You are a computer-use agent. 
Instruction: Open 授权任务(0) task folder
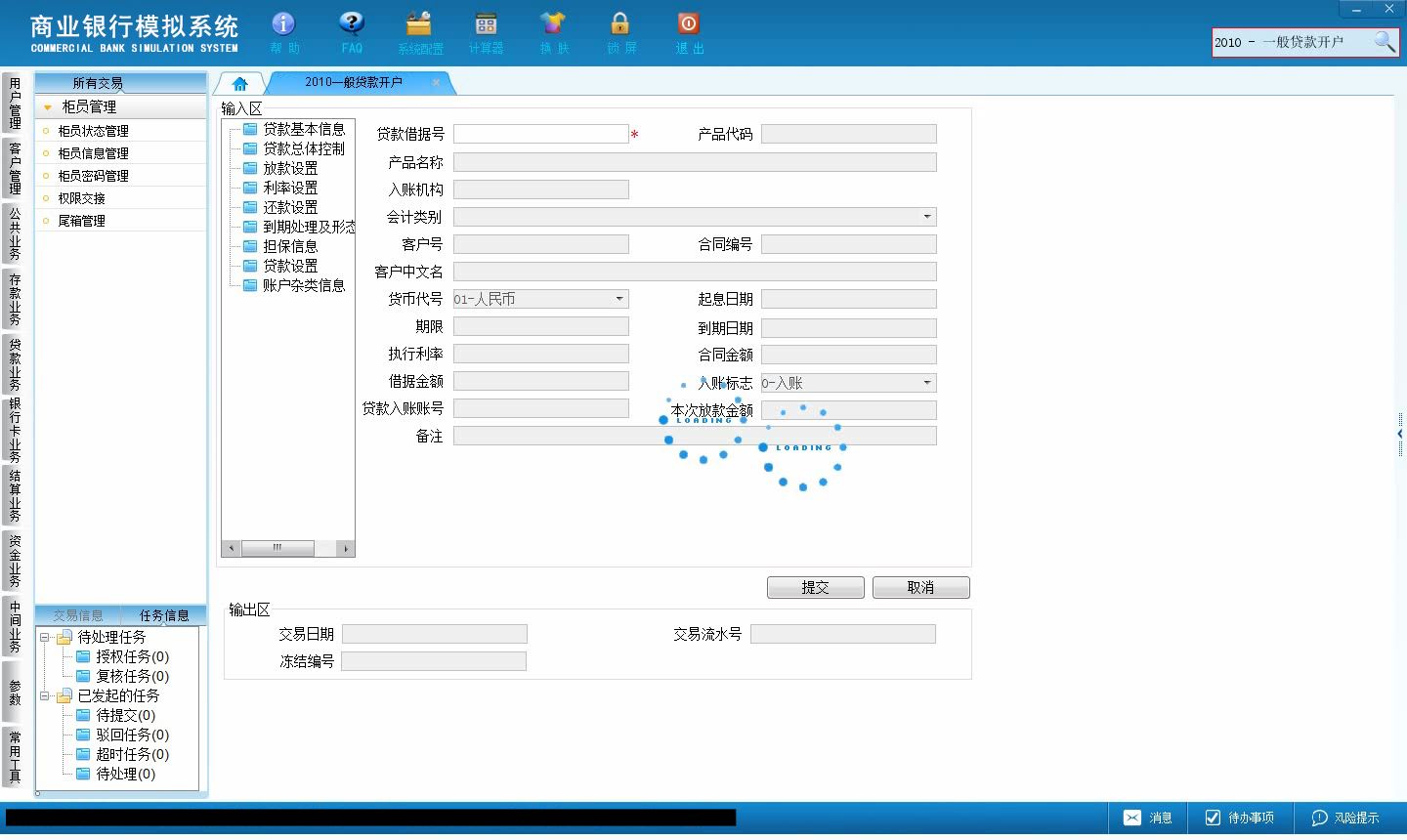(x=122, y=656)
